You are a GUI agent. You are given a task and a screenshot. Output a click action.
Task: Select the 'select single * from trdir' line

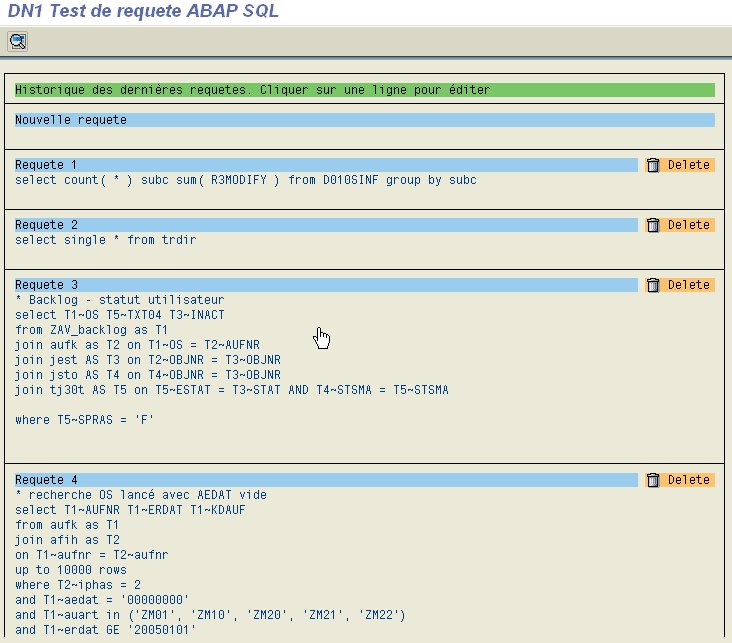[106, 240]
